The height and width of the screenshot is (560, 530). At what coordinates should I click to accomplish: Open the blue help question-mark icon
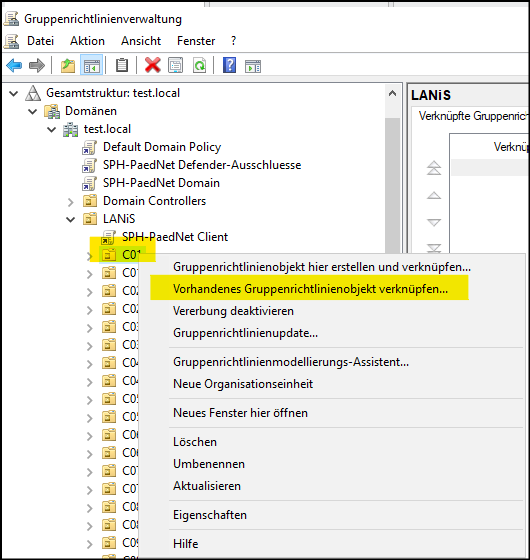pos(229,65)
